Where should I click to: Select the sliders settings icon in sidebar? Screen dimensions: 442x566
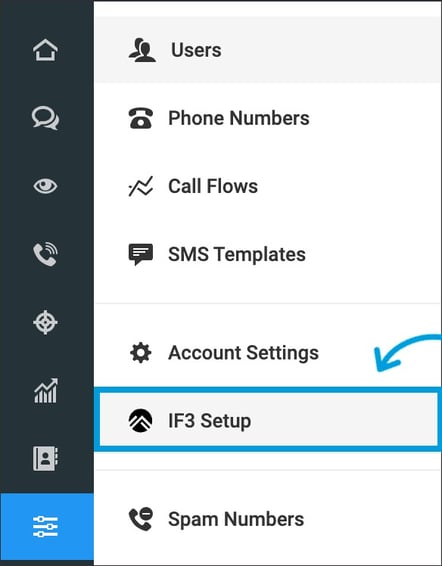(x=45, y=526)
